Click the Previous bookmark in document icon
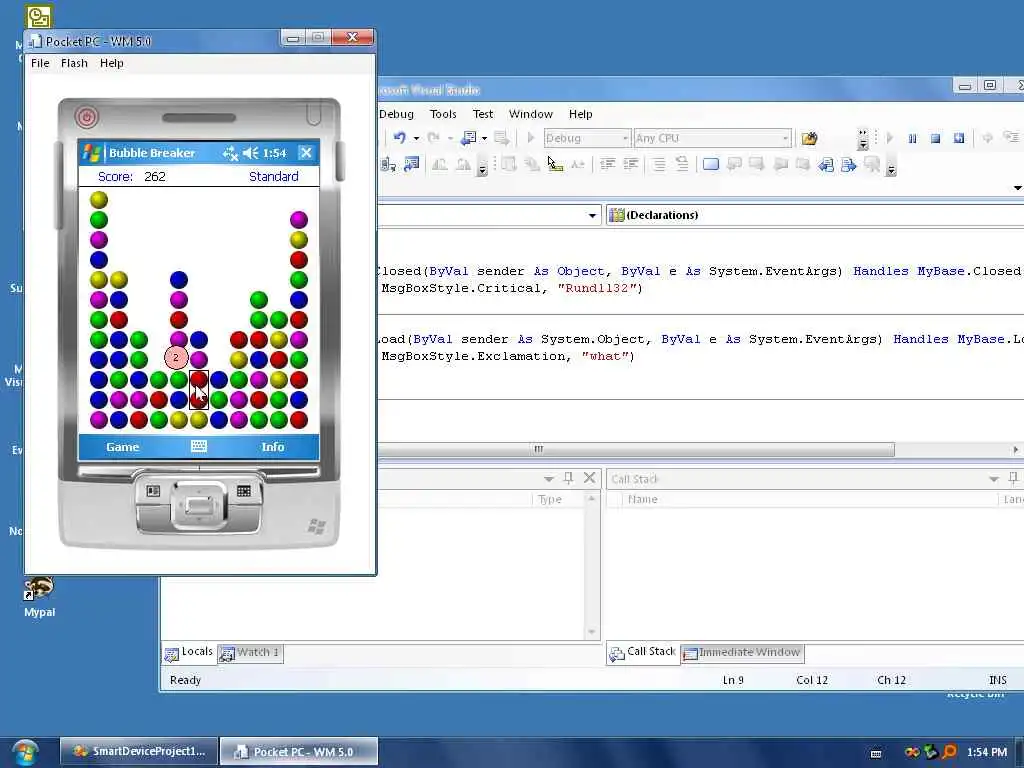 826,165
